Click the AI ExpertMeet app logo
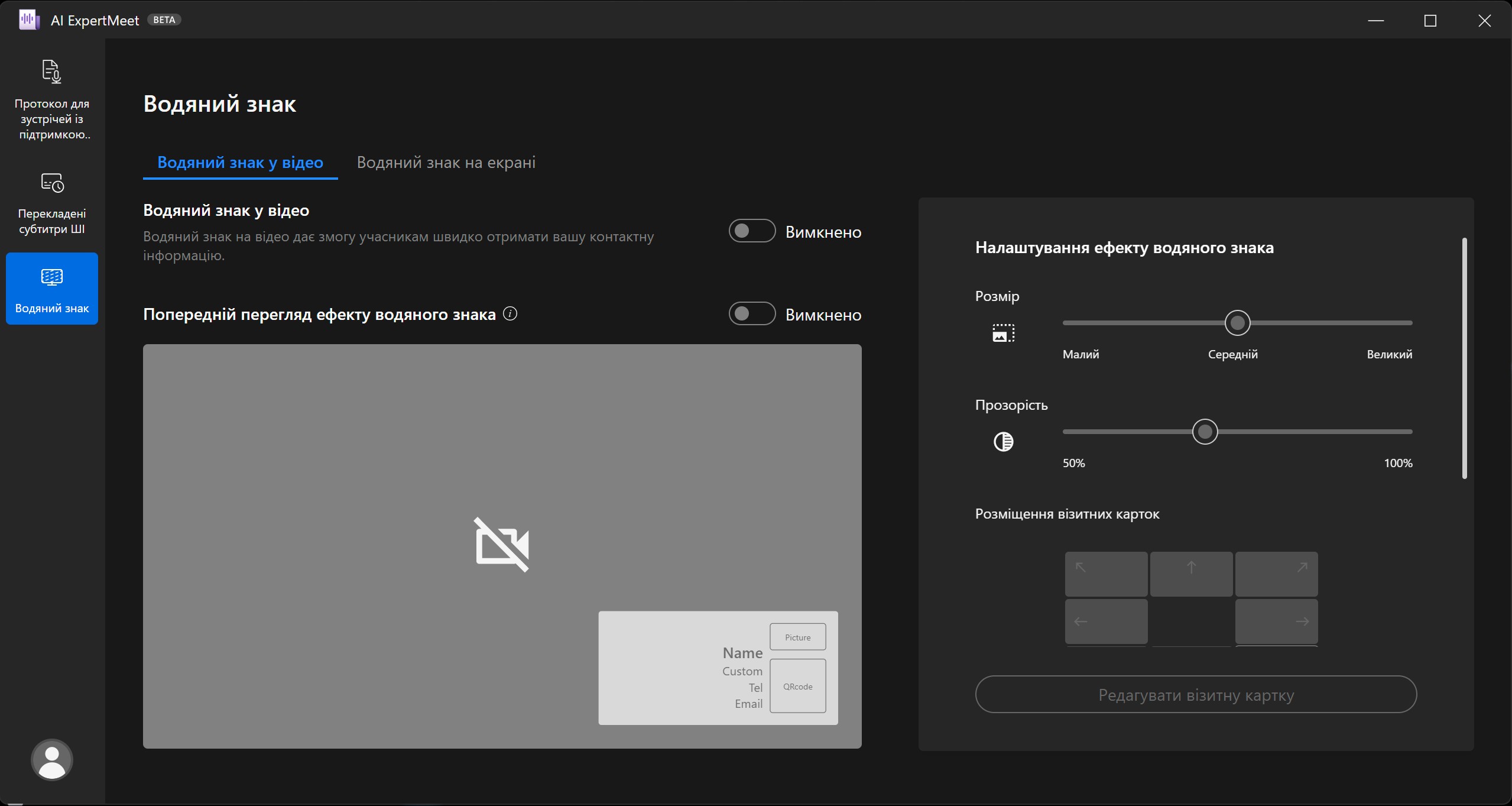The width and height of the screenshot is (1512, 806). click(x=29, y=20)
